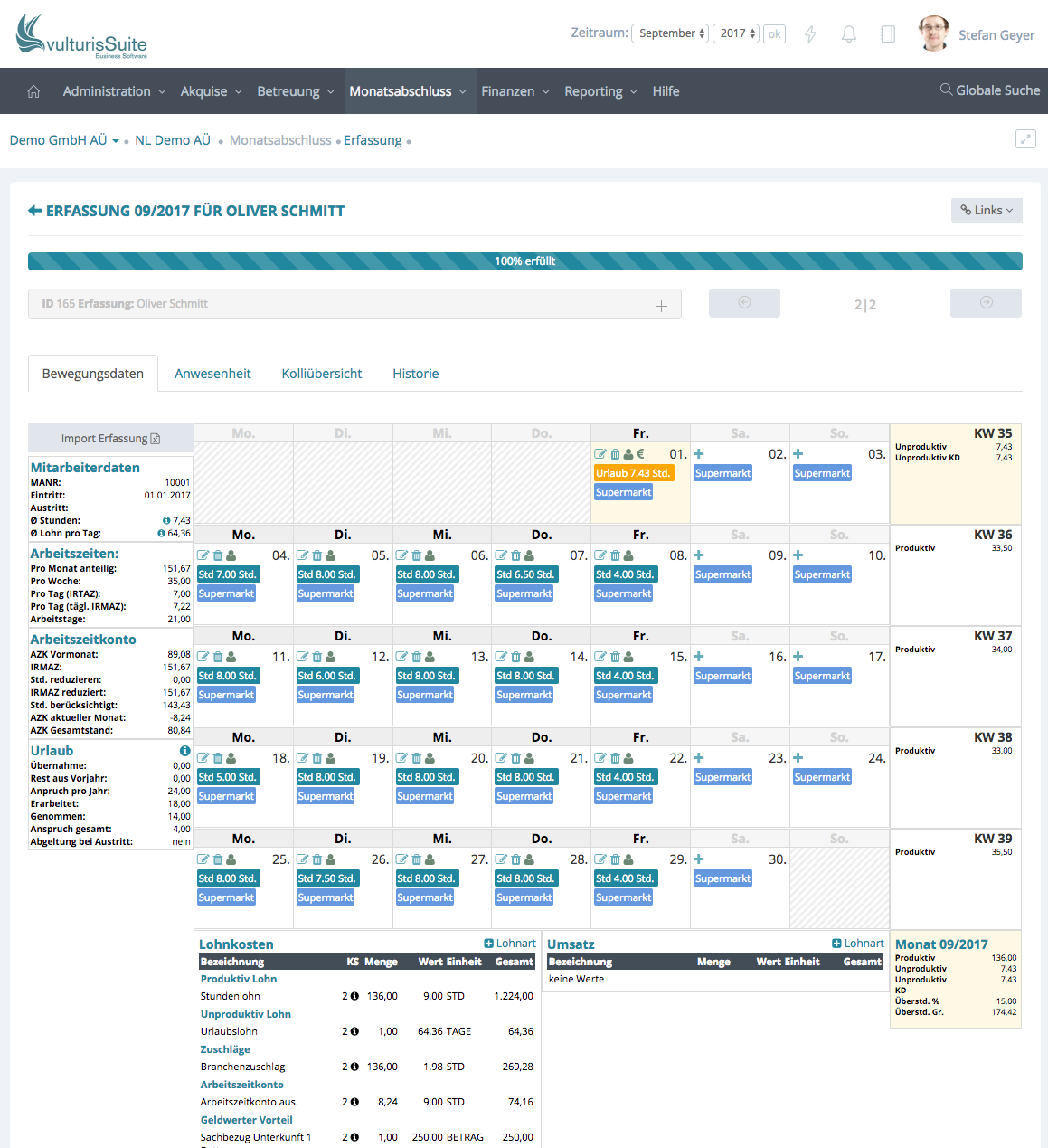Switch to the Anwesenheit tab
Screen dimensions: 1048x1148
pyautogui.click(x=212, y=374)
